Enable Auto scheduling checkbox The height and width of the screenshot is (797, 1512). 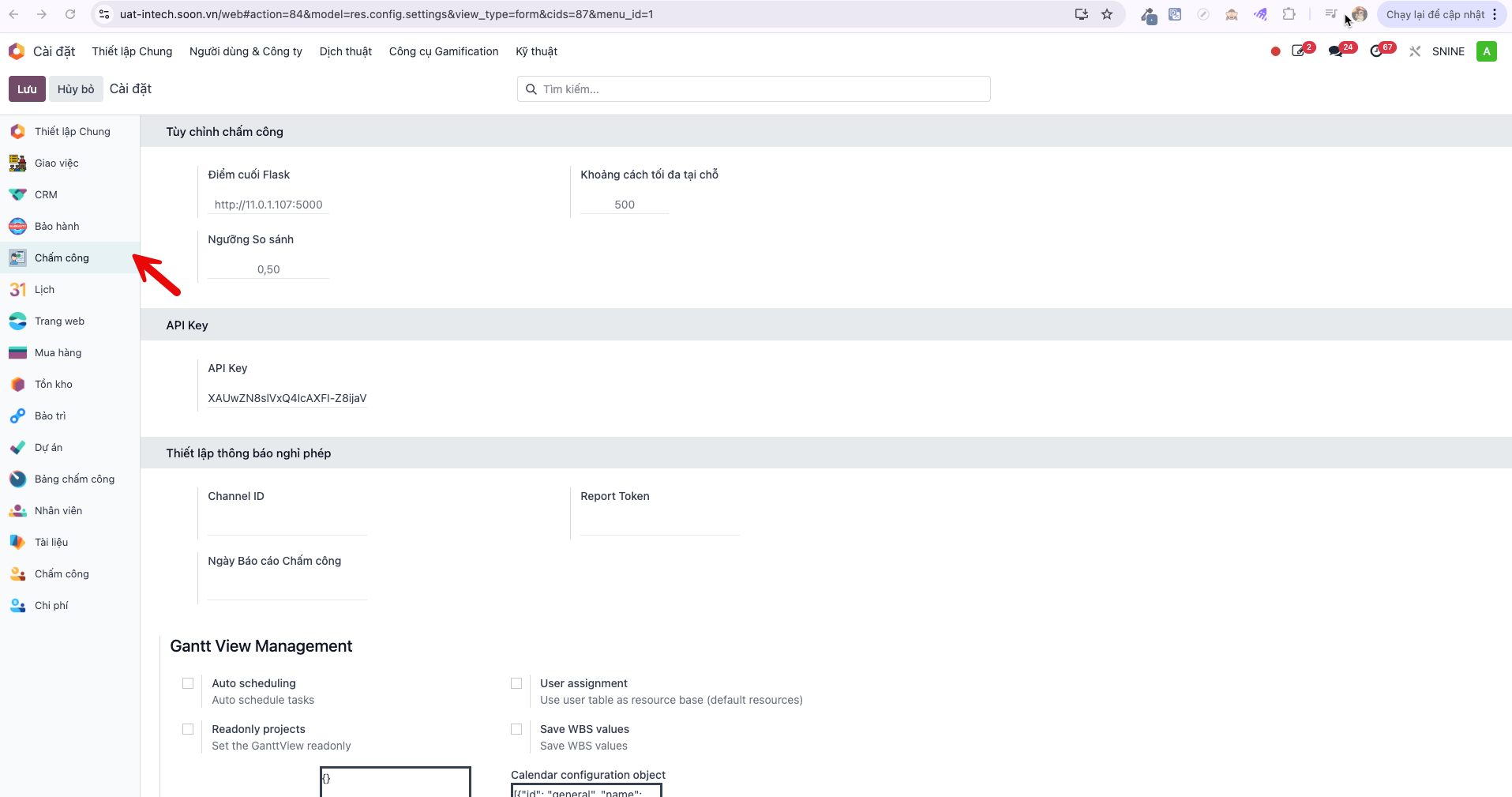click(188, 683)
